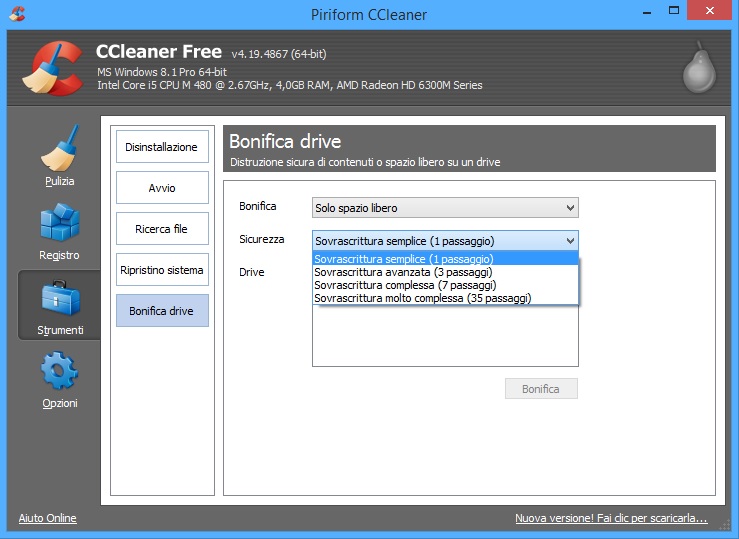Open the Opzioni gear settings
Screen dimensions: 739x539
coord(59,380)
